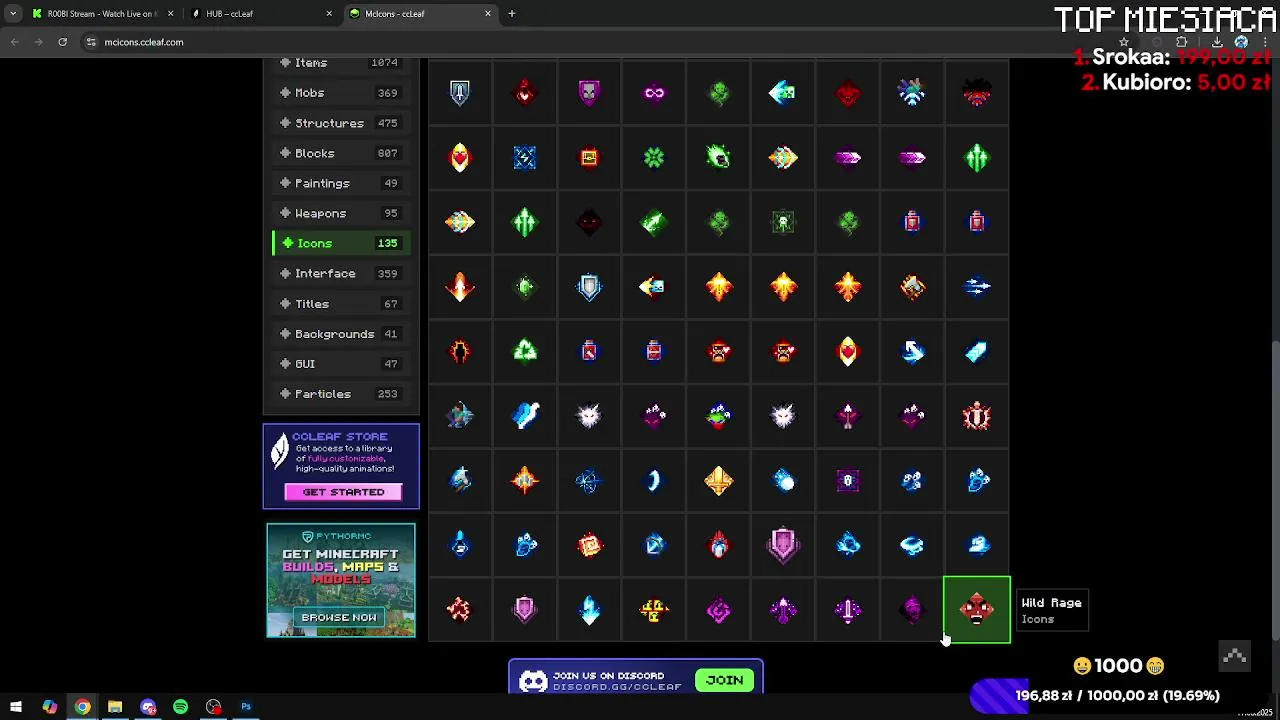Select the green skull in square frame icon

783,222
